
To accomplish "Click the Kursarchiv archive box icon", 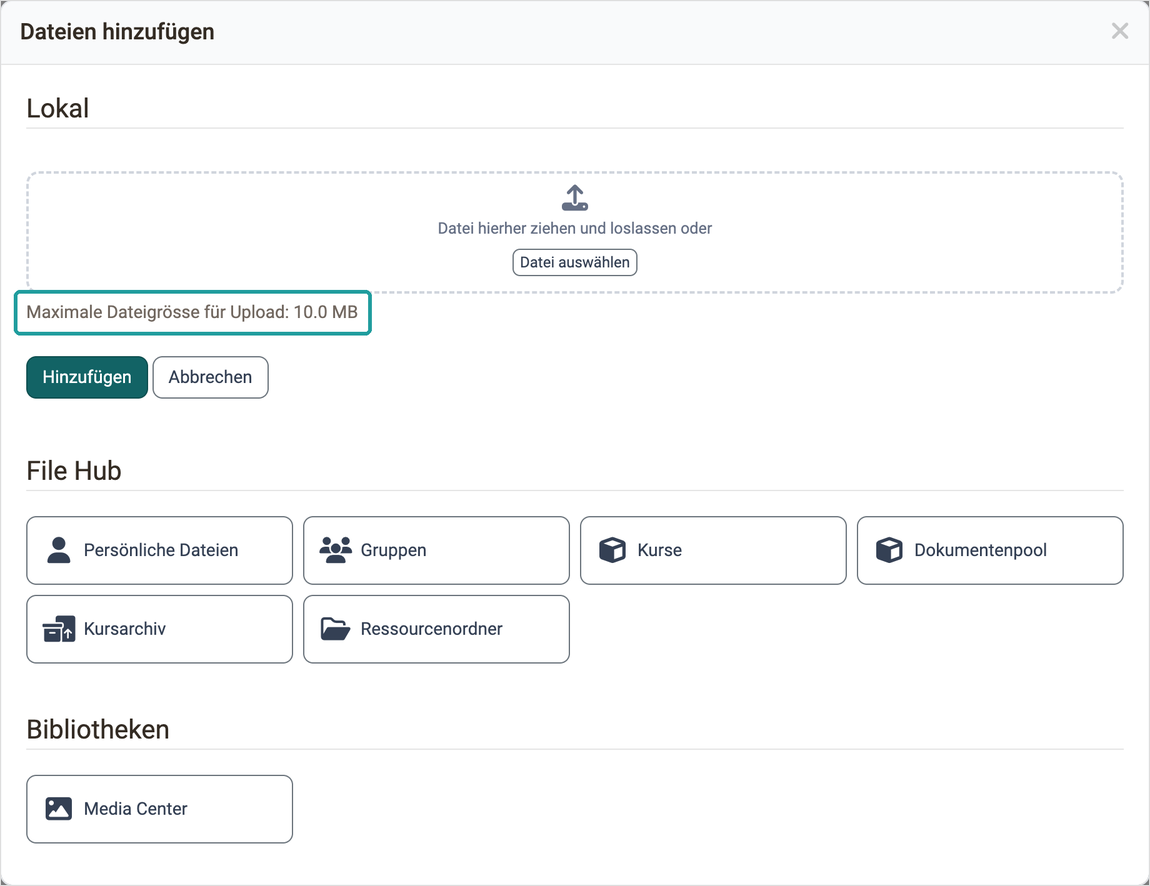I will (59, 629).
